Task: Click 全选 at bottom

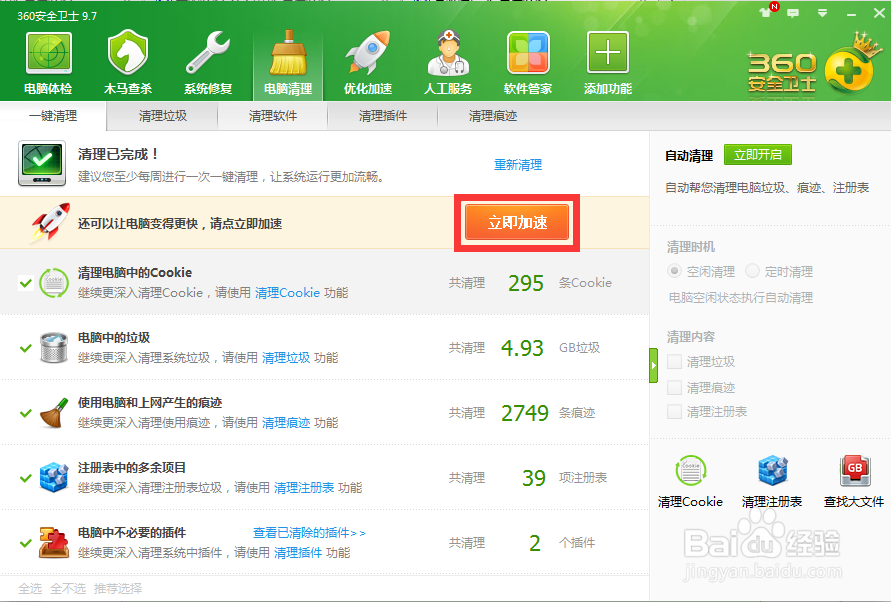Action: pos(30,588)
